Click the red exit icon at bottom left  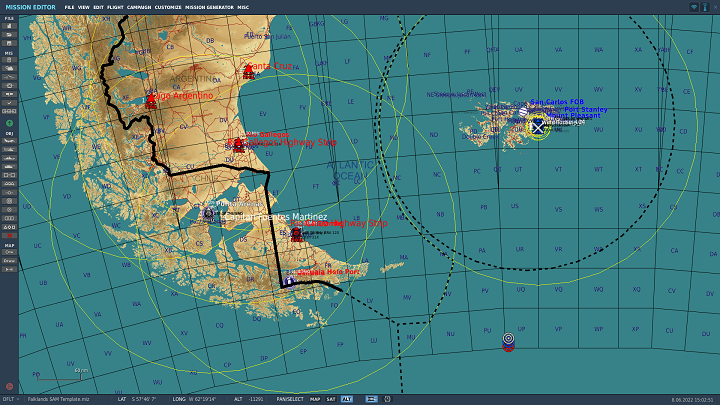(9, 386)
